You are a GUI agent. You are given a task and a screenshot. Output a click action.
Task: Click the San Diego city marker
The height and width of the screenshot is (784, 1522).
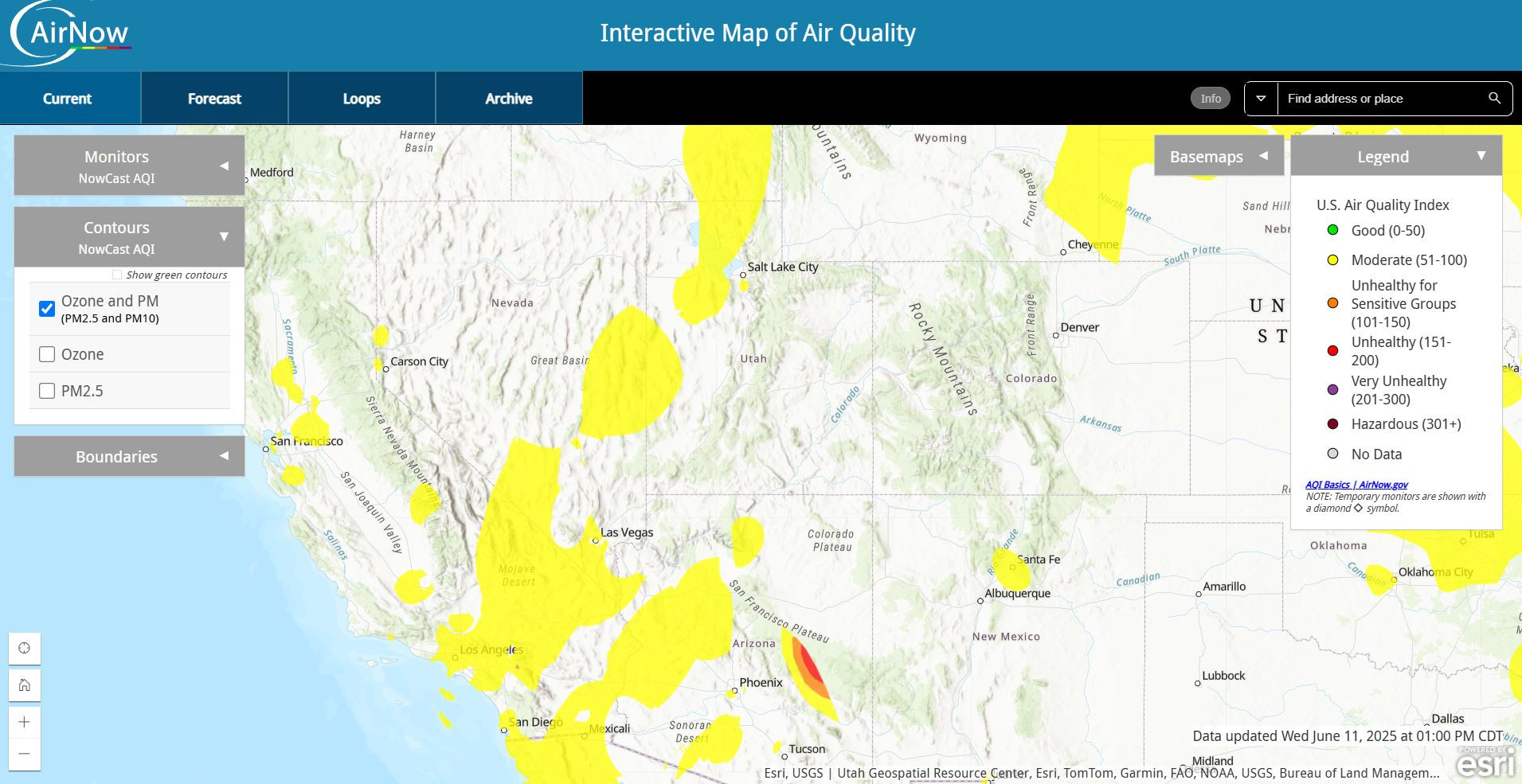click(504, 730)
